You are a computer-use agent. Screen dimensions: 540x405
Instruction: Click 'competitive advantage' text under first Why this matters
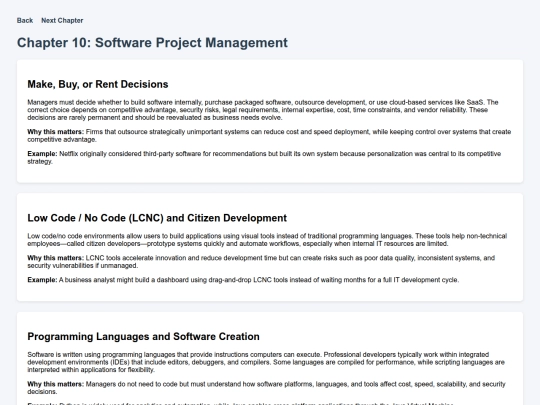coord(62,139)
